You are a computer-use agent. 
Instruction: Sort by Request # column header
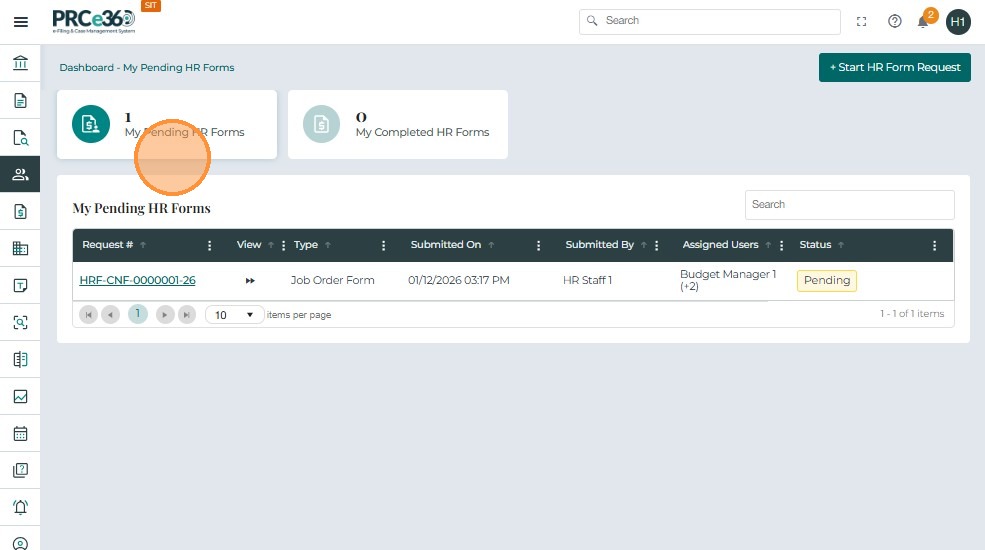(107, 245)
